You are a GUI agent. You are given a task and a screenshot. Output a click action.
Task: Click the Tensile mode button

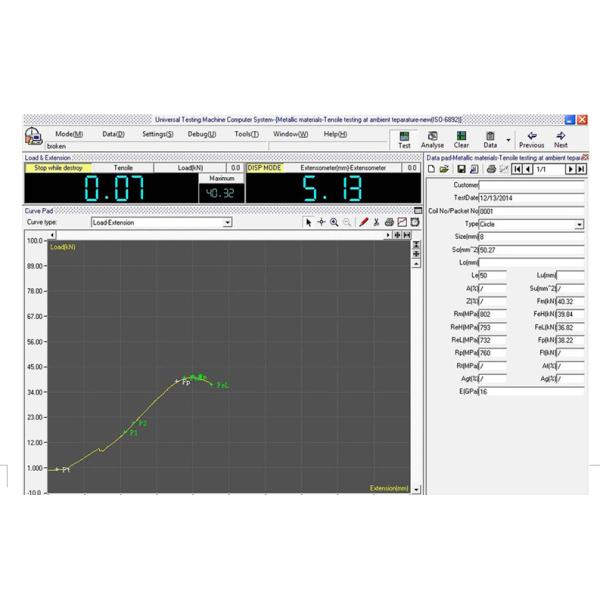[x=123, y=168]
